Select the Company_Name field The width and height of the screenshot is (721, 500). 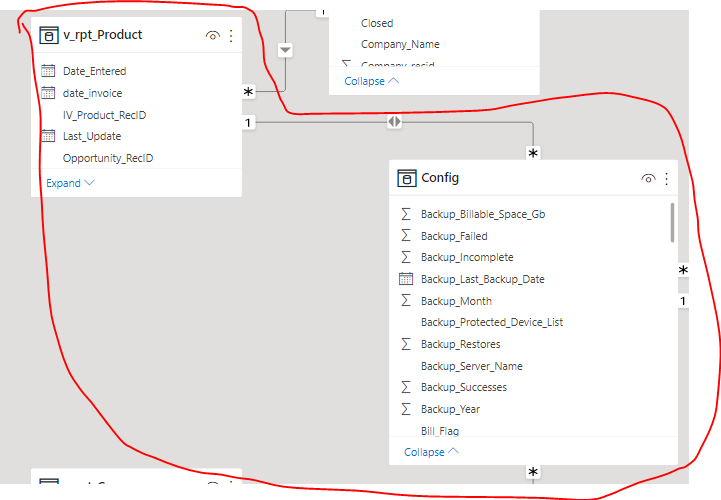tap(400, 44)
